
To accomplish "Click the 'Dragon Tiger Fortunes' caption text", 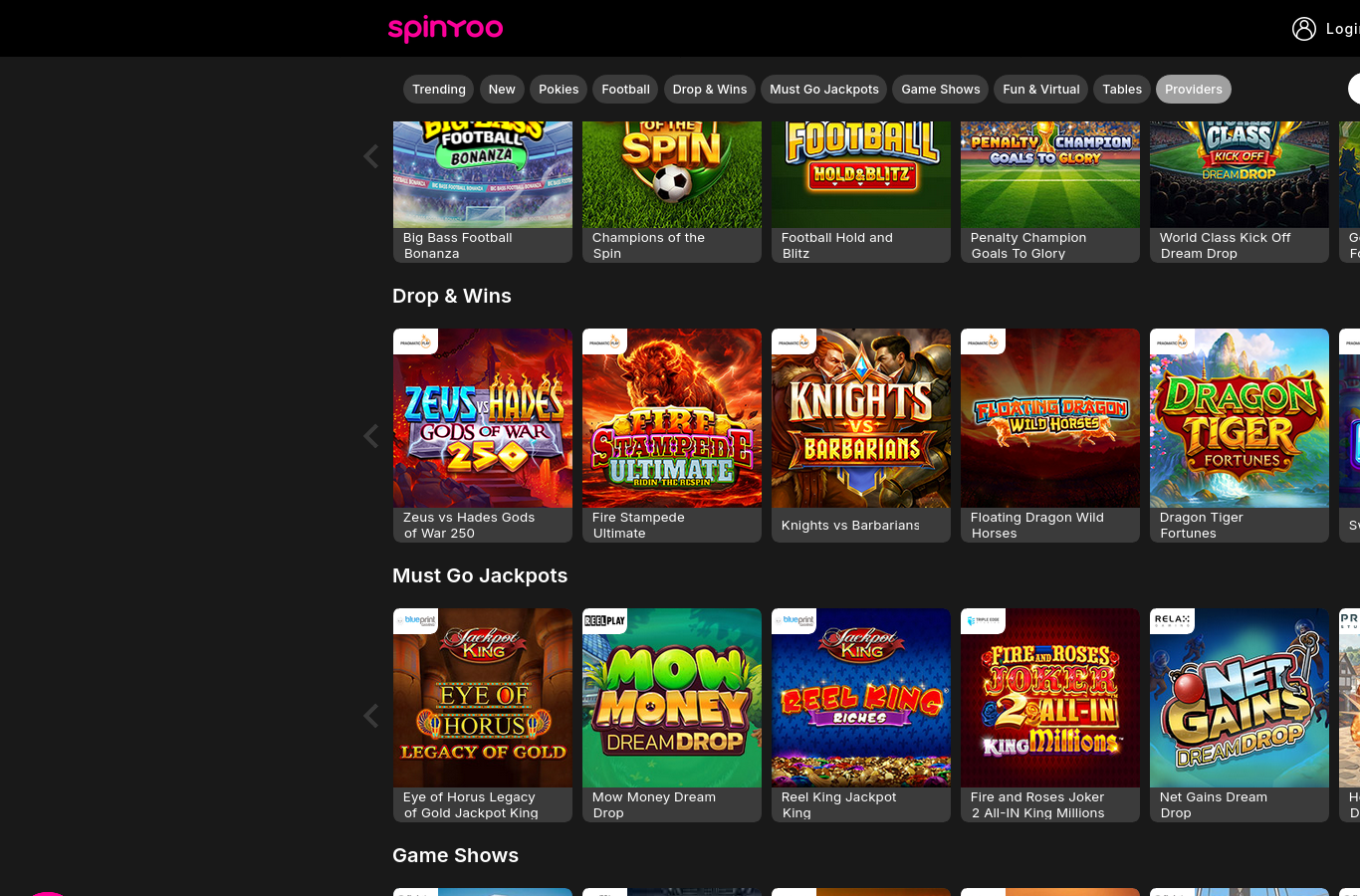I will (x=1202, y=526).
